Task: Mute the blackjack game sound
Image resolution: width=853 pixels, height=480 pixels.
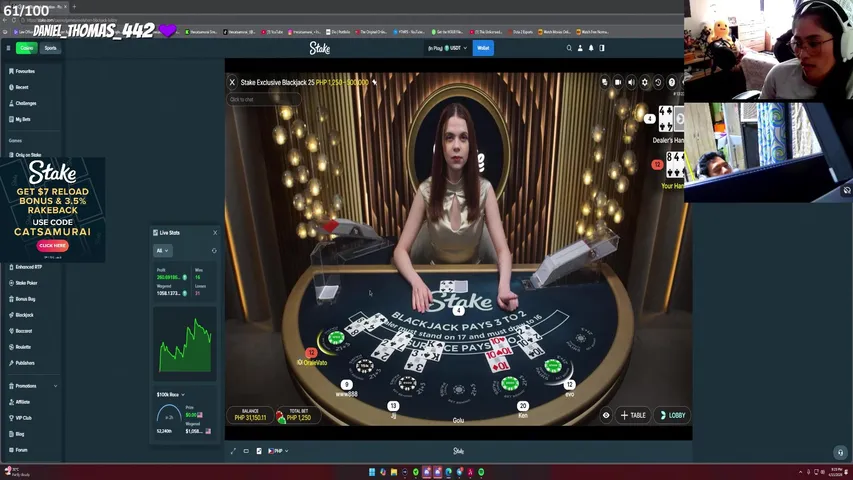Action: tap(631, 82)
